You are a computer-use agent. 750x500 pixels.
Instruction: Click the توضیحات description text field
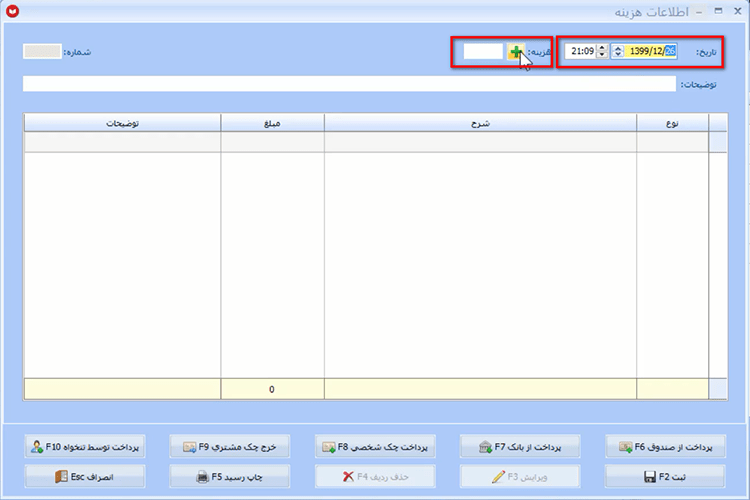pos(349,84)
